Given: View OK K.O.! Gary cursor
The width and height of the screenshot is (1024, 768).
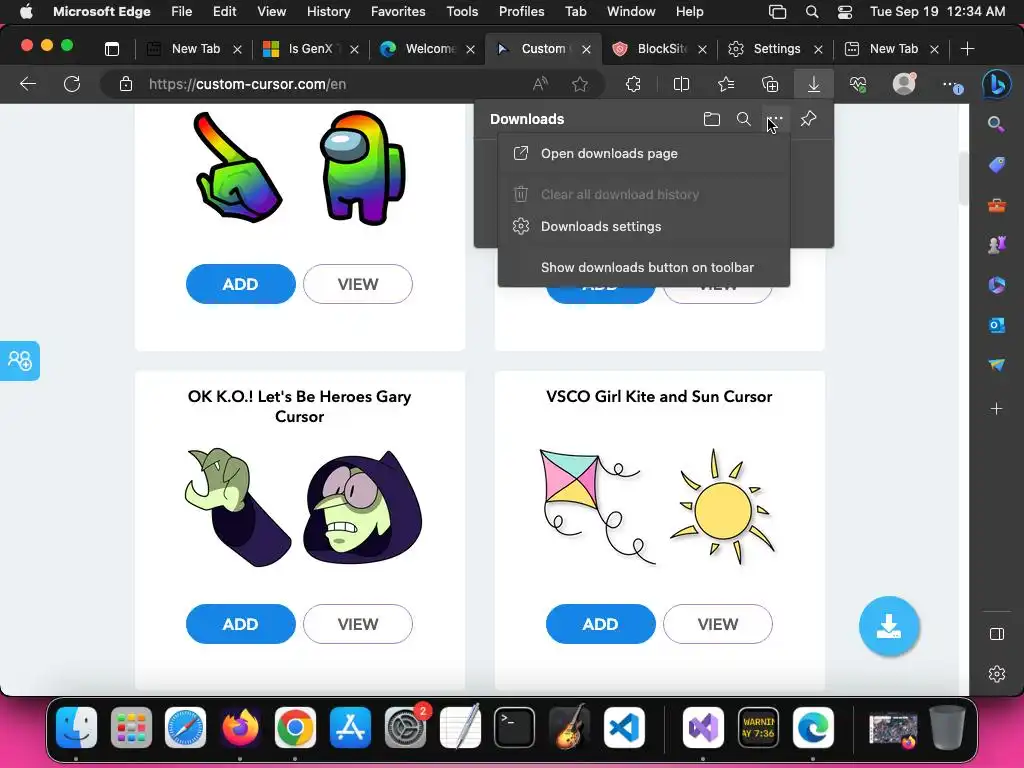Looking at the screenshot, I should (358, 624).
